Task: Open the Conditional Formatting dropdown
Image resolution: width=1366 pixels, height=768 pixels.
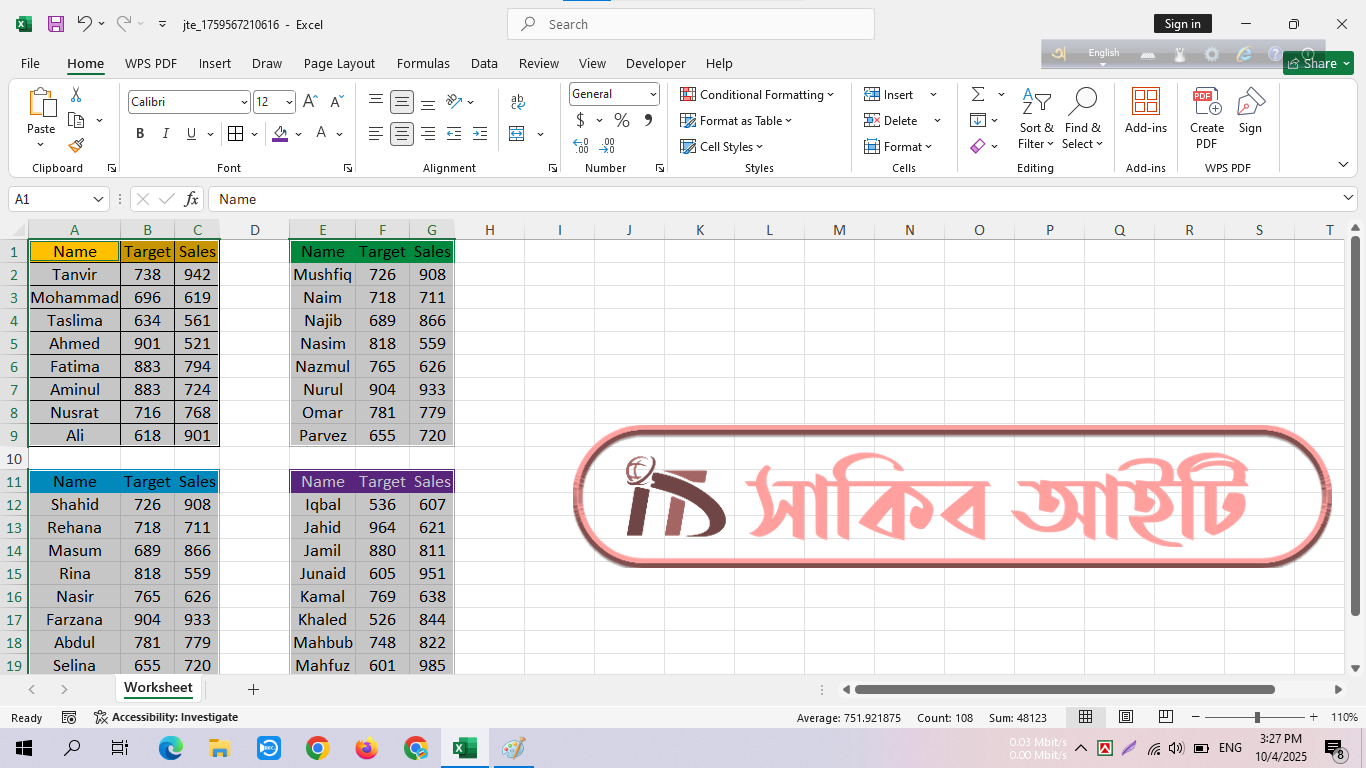Action: pos(757,95)
